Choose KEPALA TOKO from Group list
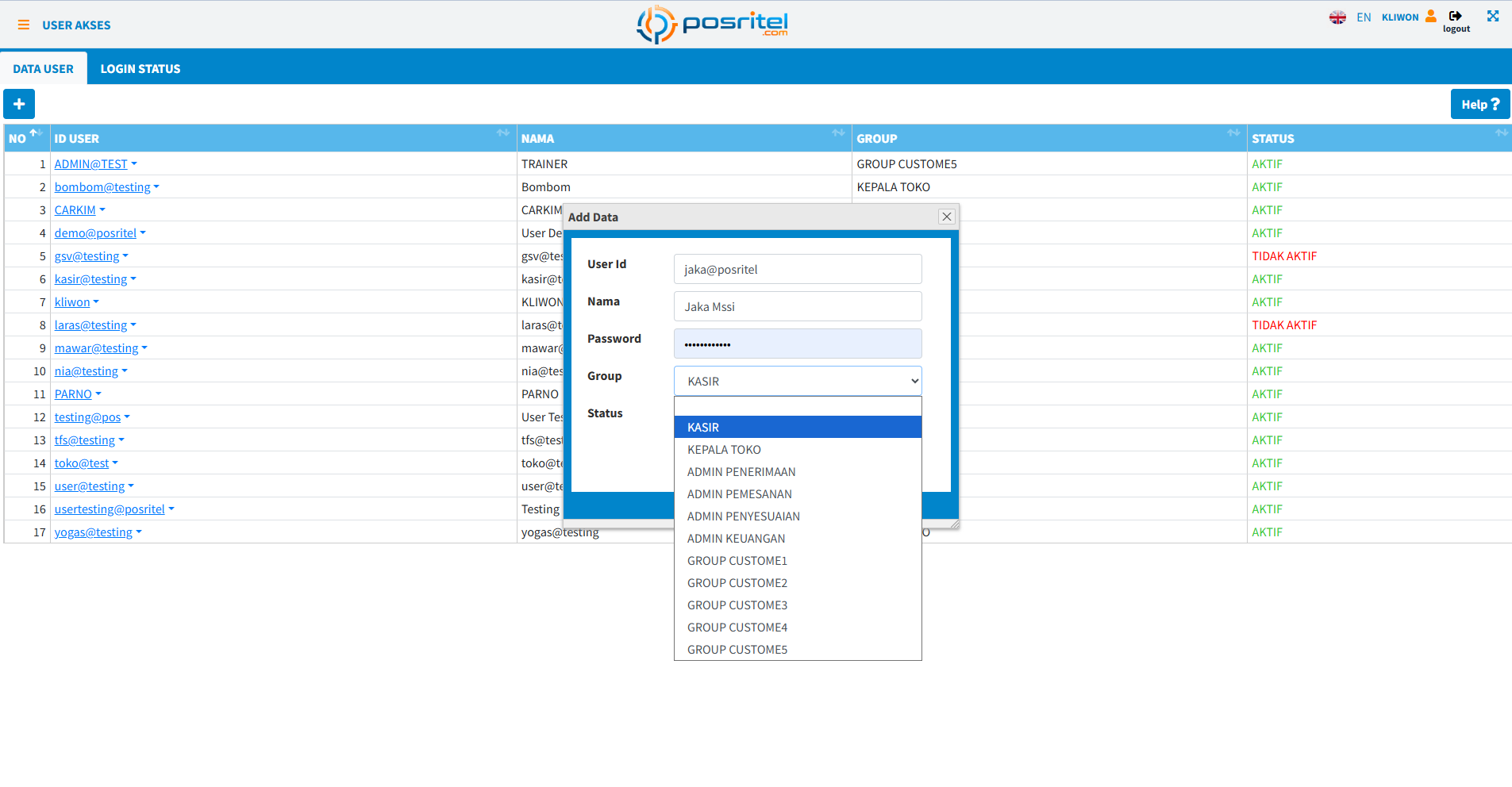1512x787 pixels. pos(798,449)
